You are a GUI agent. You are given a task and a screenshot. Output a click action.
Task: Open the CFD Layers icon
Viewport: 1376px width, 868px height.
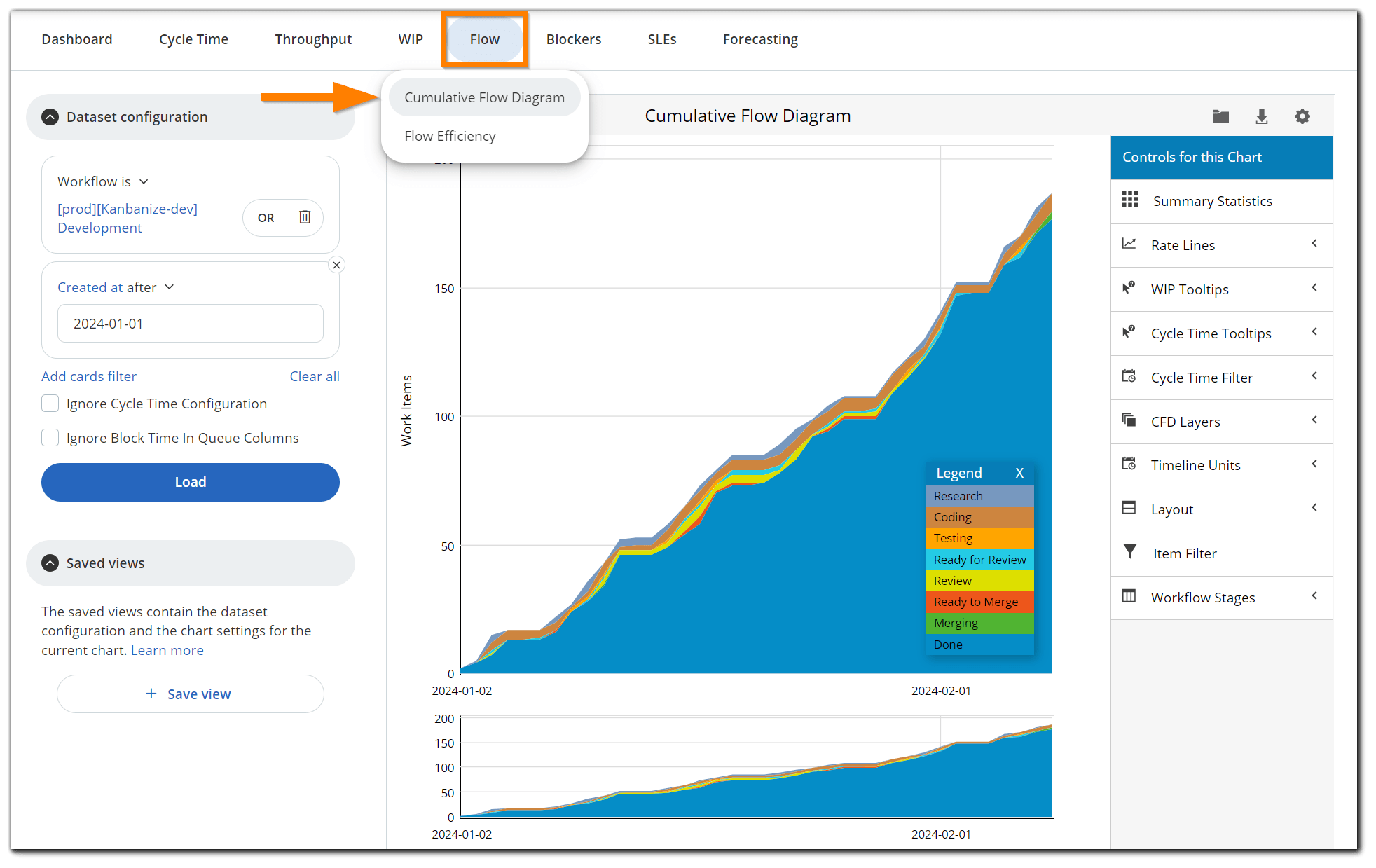click(x=1129, y=420)
